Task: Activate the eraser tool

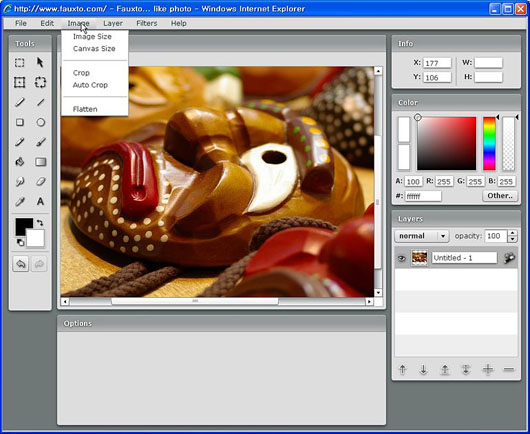Action: pos(41,182)
